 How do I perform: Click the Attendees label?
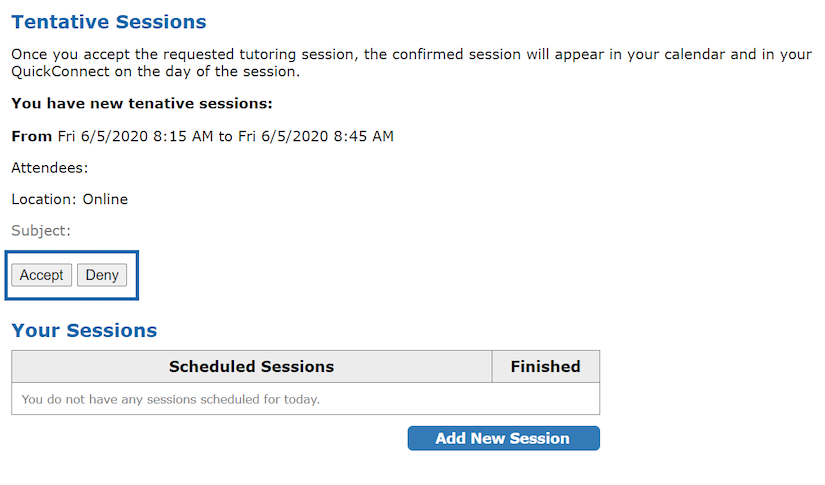click(x=49, y=168)
